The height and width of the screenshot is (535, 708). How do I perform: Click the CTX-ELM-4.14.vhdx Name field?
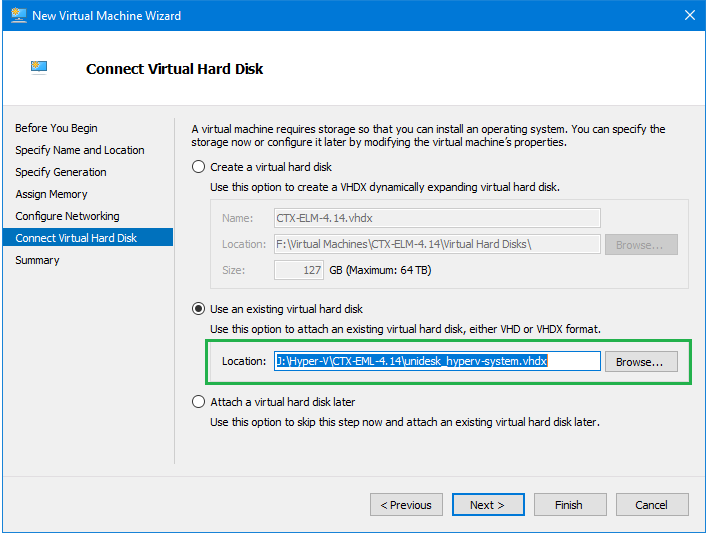436,218
